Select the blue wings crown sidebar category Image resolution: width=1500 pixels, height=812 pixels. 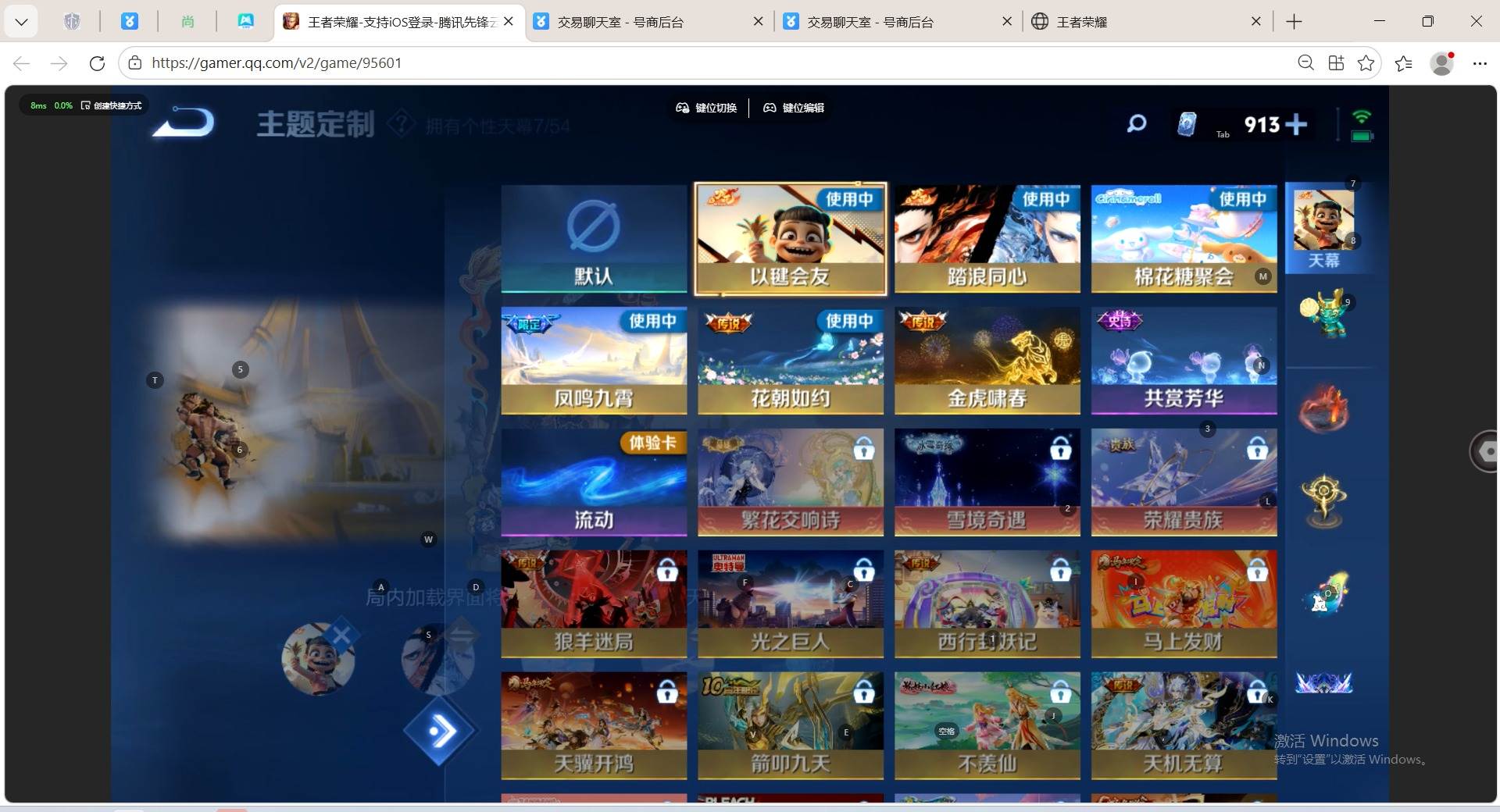tap(1324, 683)
